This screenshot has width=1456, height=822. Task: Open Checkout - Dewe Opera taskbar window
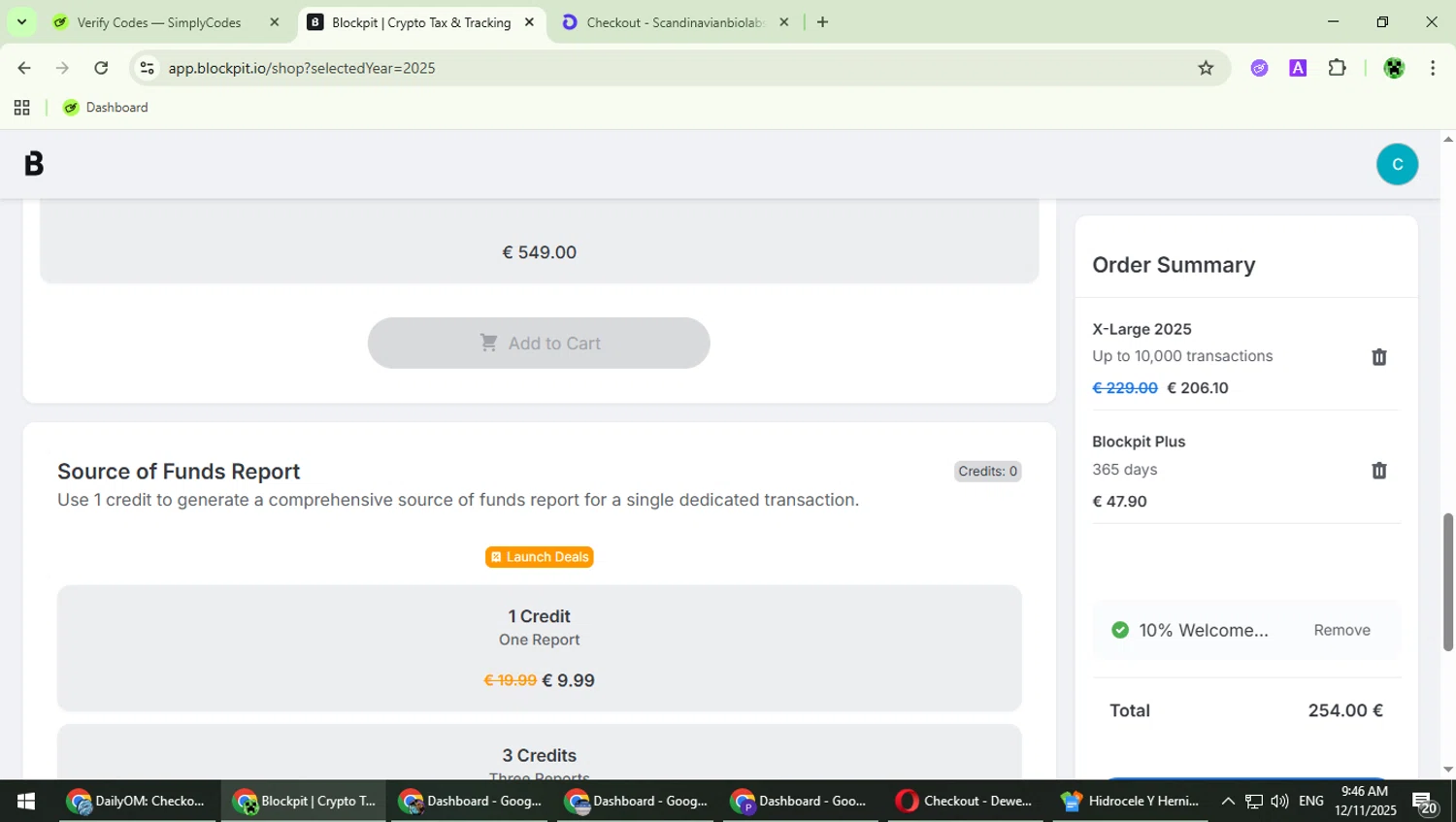(x=965, y=801)
